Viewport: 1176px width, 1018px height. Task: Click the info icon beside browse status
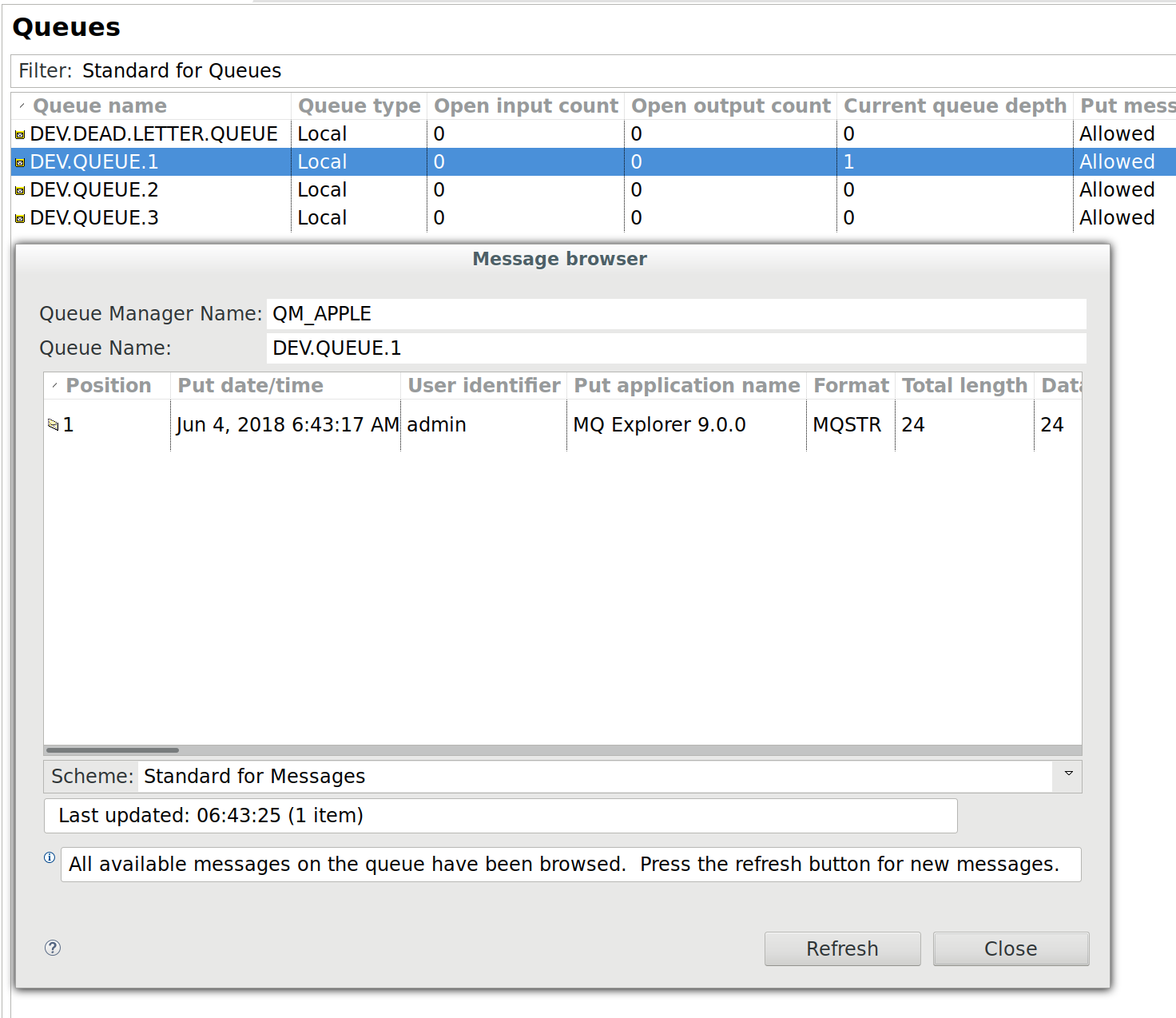tap(50, 857)
